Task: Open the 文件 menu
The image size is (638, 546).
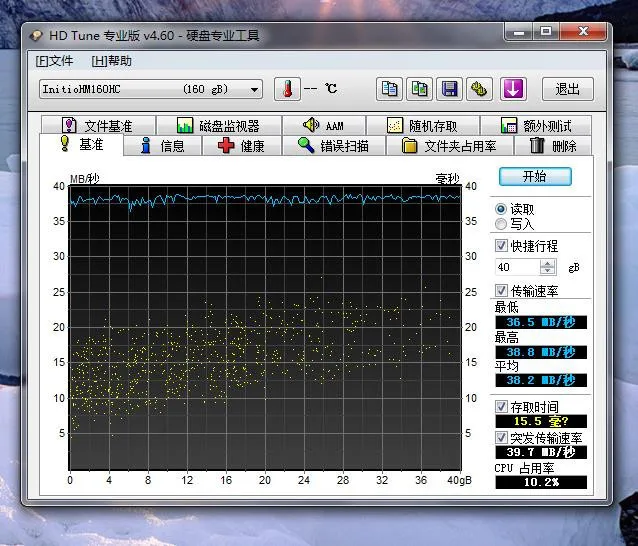Action: (54, 61)
